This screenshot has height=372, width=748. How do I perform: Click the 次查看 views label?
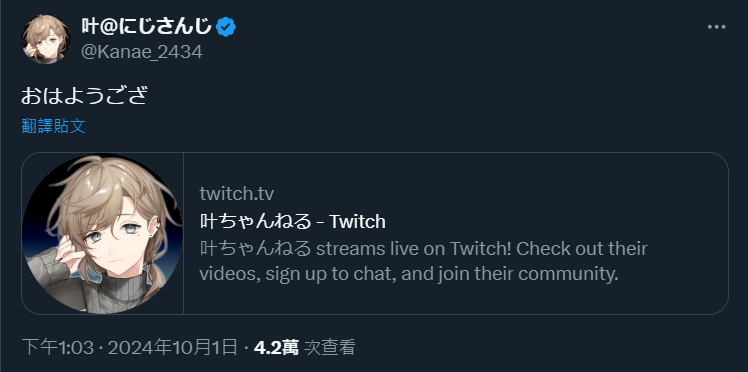click(330, 348)
